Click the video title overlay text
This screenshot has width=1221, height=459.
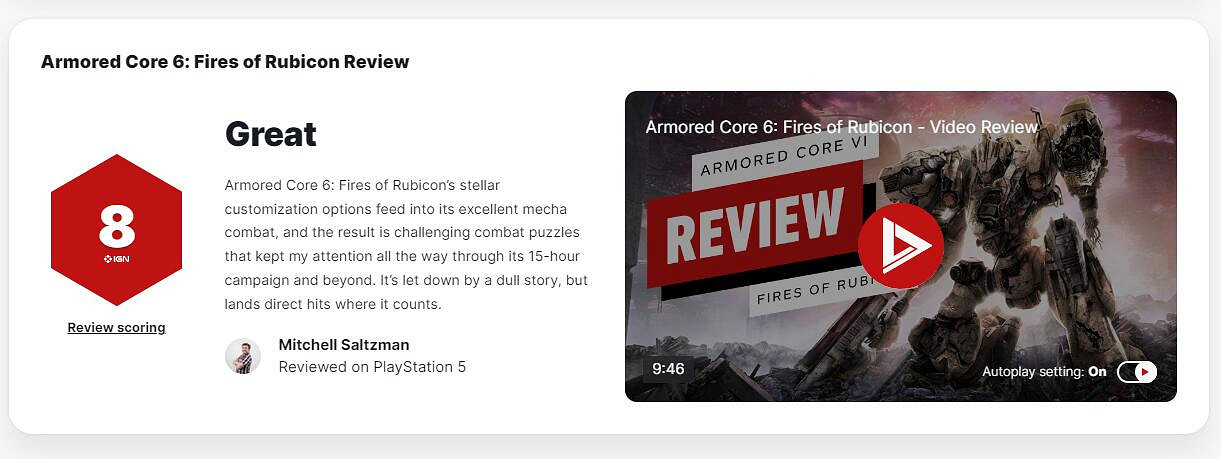point(842,127)
